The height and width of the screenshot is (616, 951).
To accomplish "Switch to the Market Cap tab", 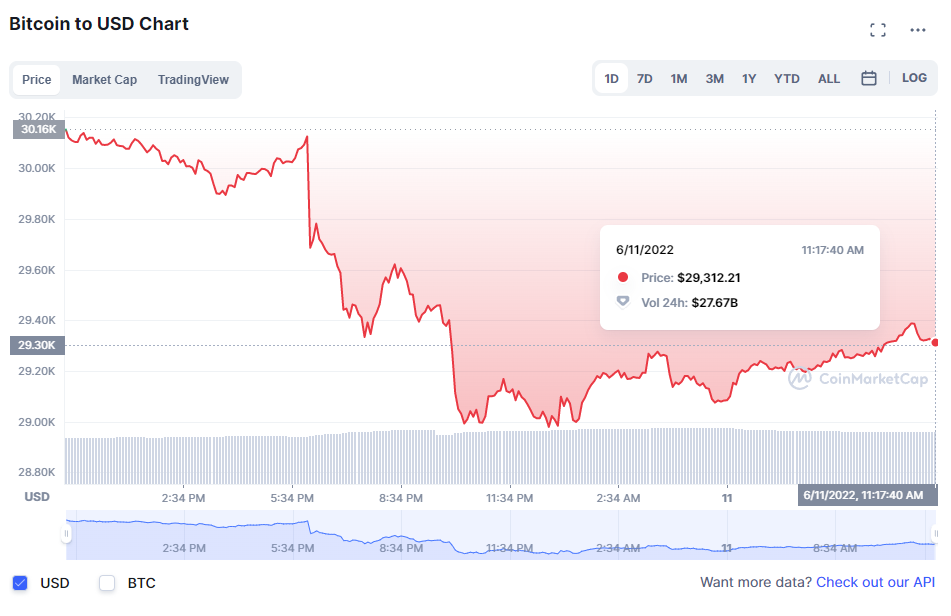I will point(104,79).
